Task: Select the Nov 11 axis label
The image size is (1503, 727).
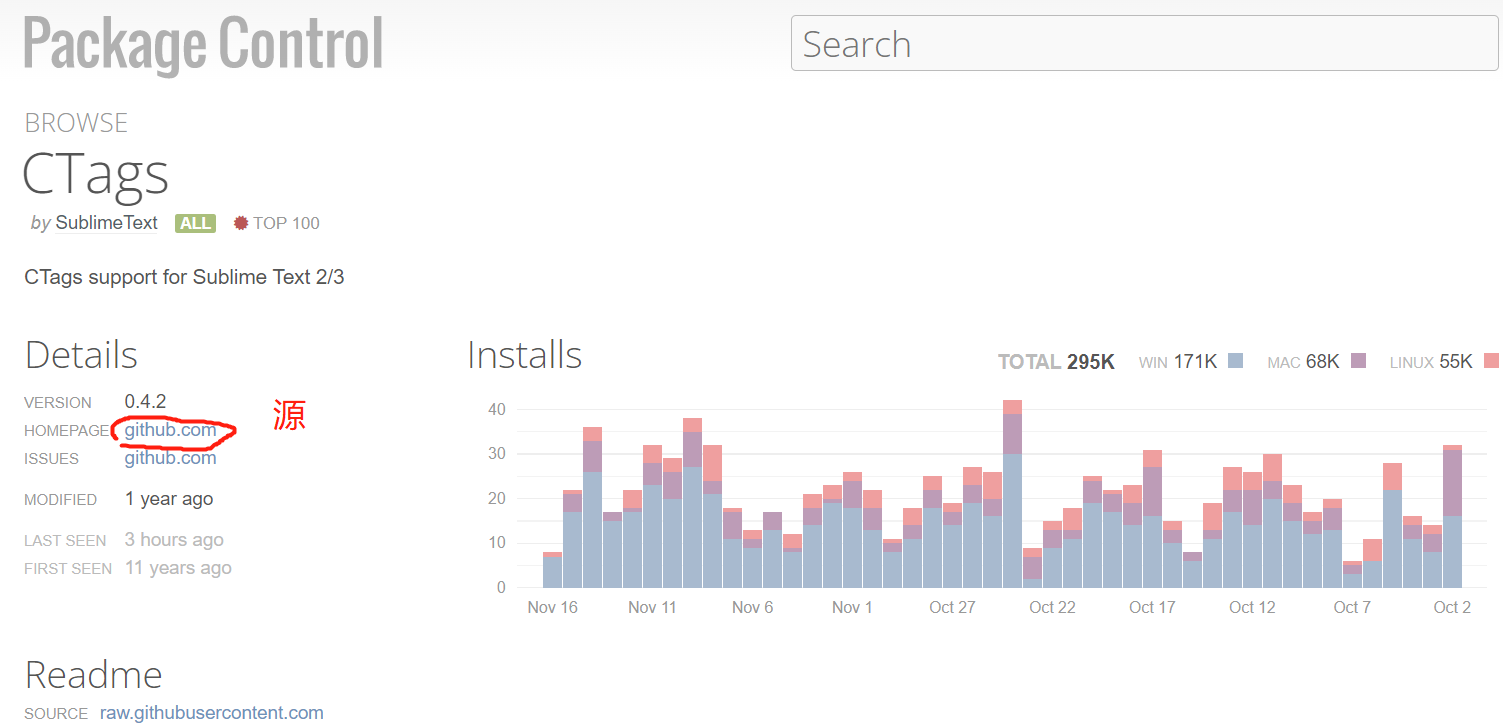Action: [653, 607]
